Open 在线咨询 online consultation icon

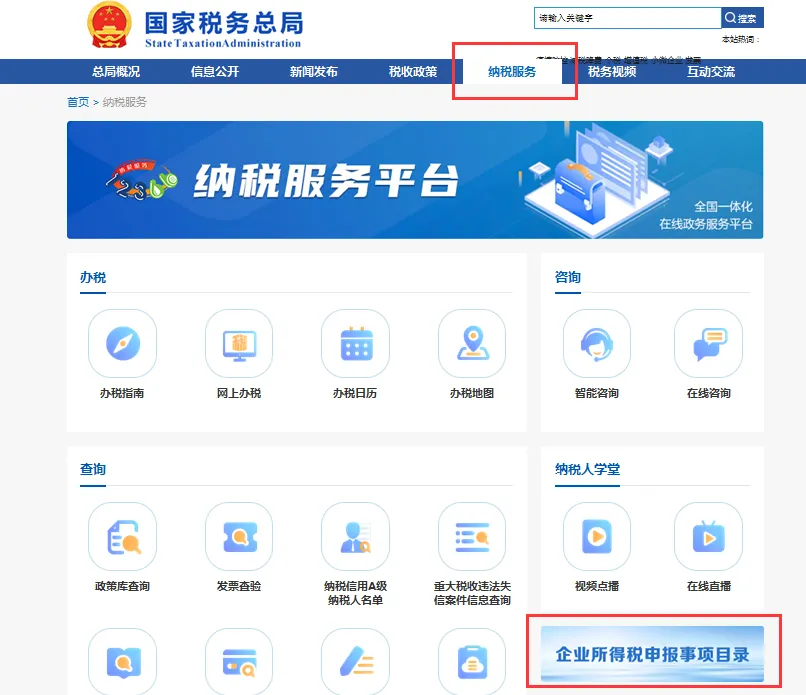click(709, 343)
